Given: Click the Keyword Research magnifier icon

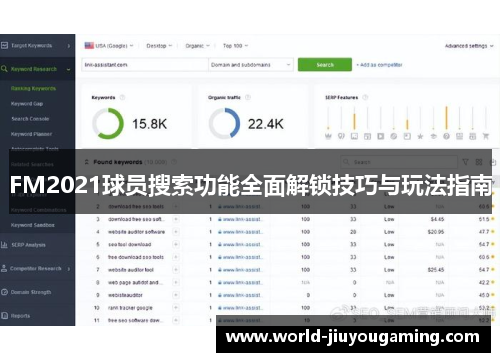Looking at the screenshot, I should click(4, 69).
